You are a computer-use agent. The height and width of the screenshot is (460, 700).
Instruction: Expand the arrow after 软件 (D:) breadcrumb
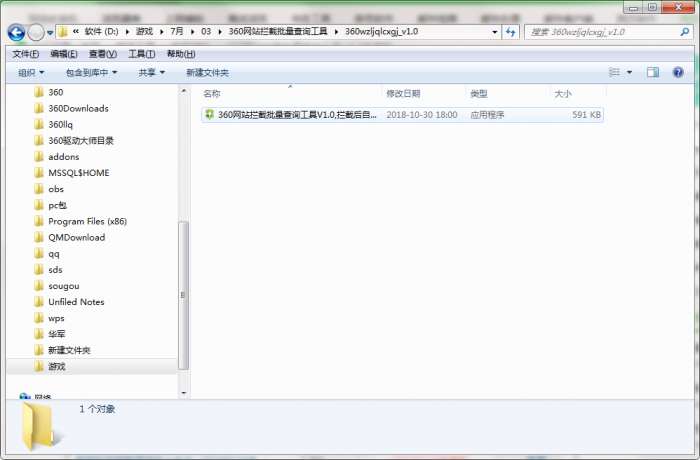127,32
